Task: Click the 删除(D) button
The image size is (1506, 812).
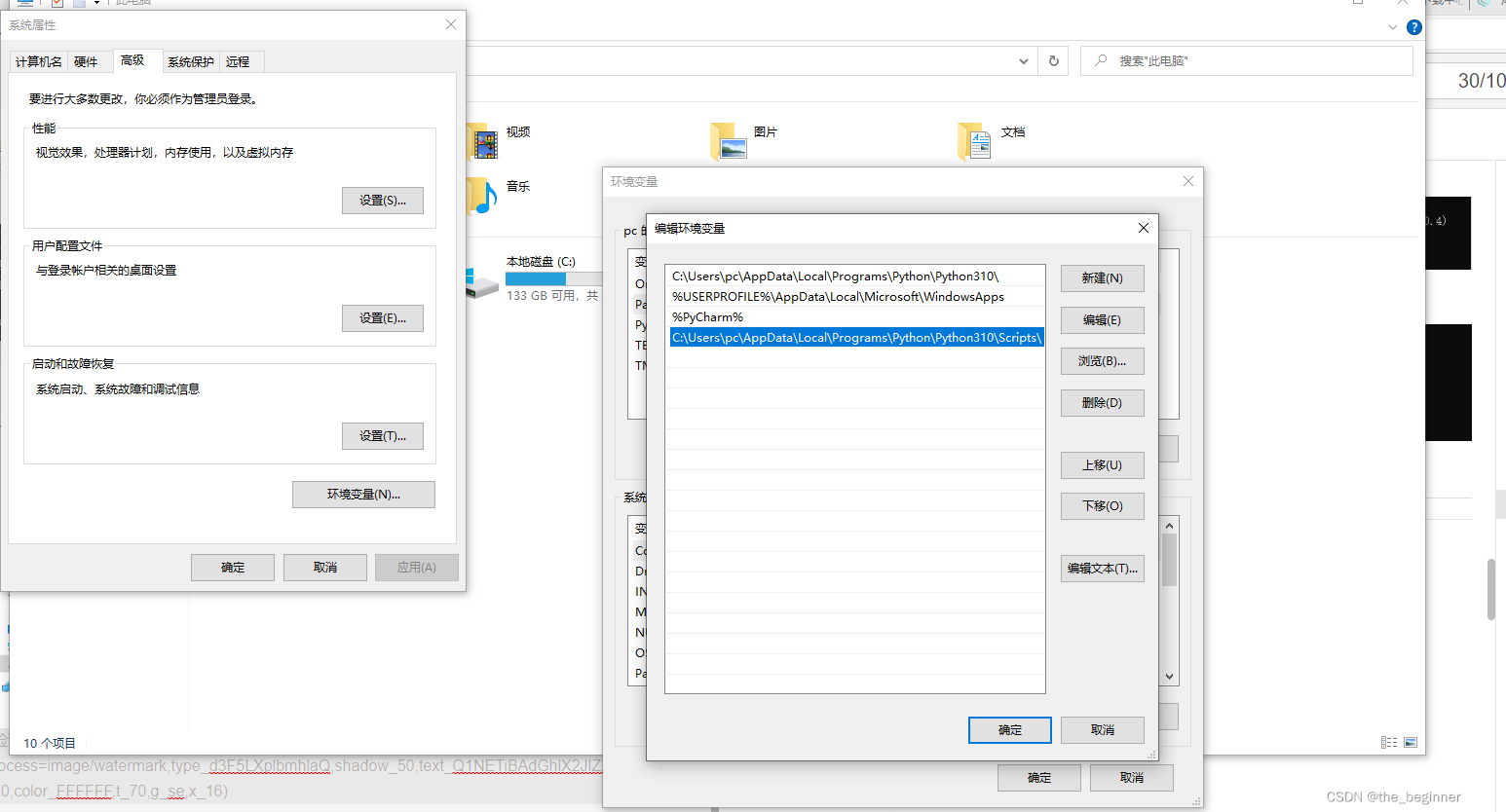Action: (1103, 403)
